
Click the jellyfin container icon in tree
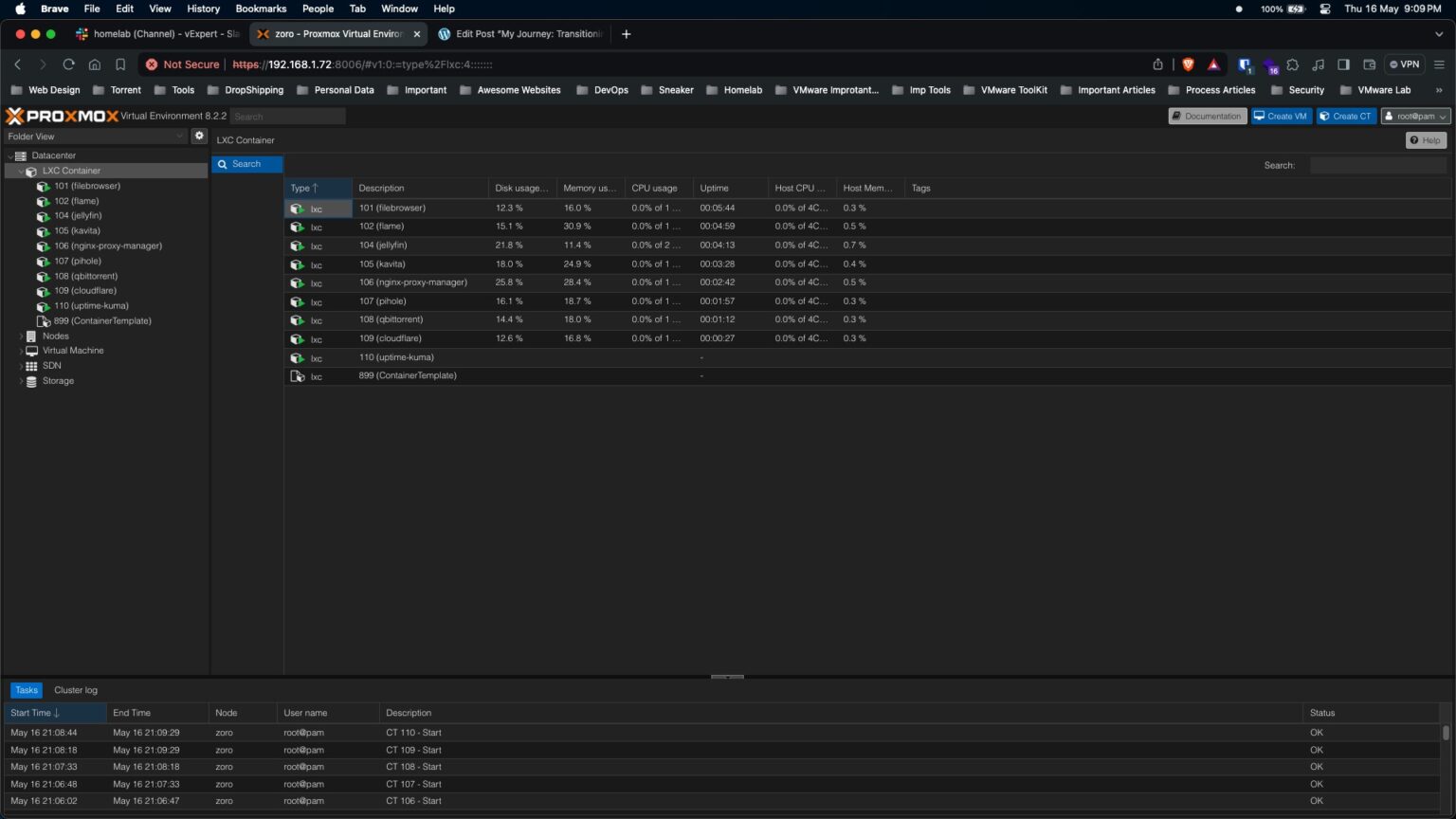43,216
